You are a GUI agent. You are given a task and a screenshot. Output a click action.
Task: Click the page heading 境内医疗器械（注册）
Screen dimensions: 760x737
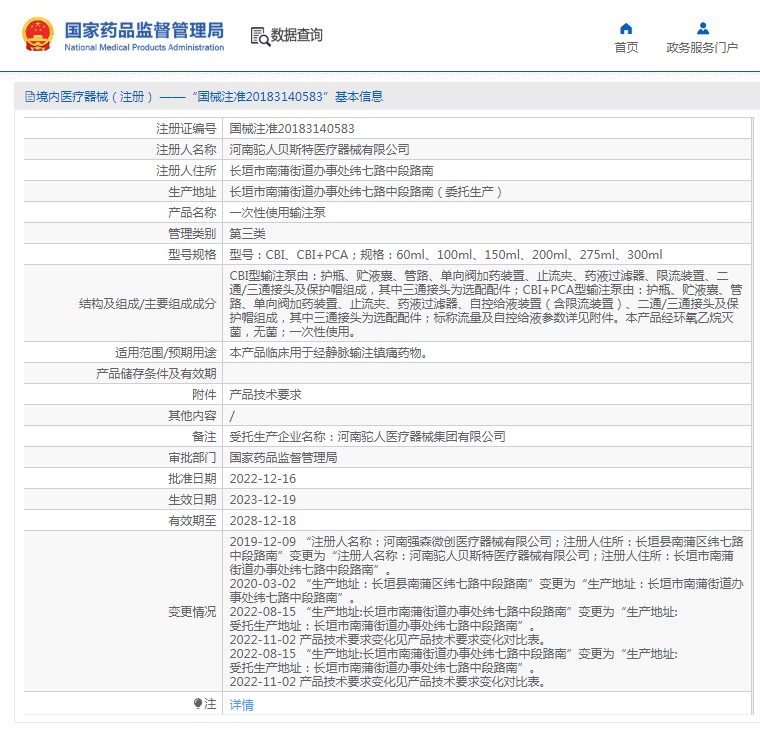tap(95, 97)
